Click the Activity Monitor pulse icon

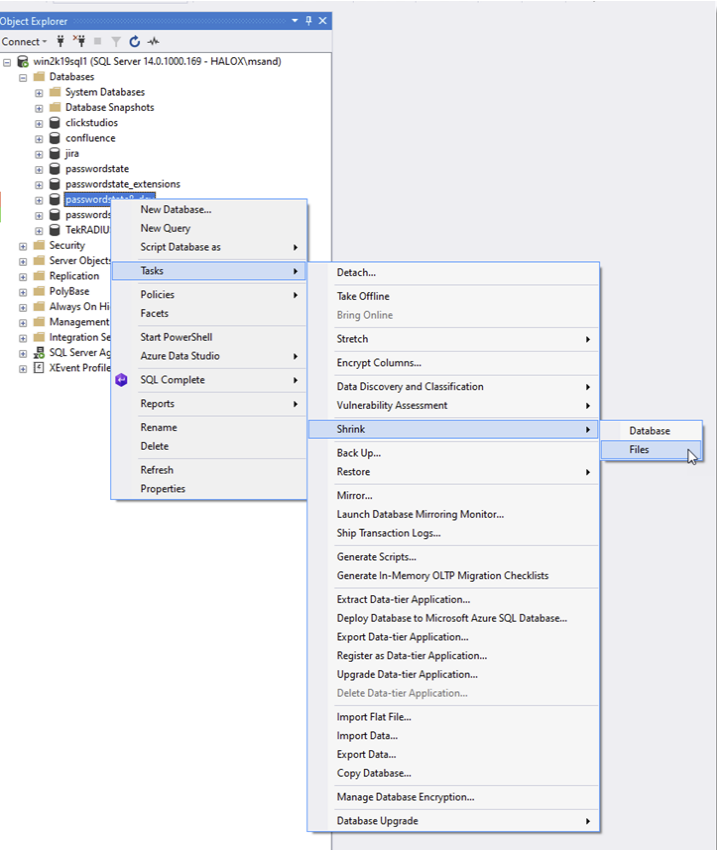point(154,41)
